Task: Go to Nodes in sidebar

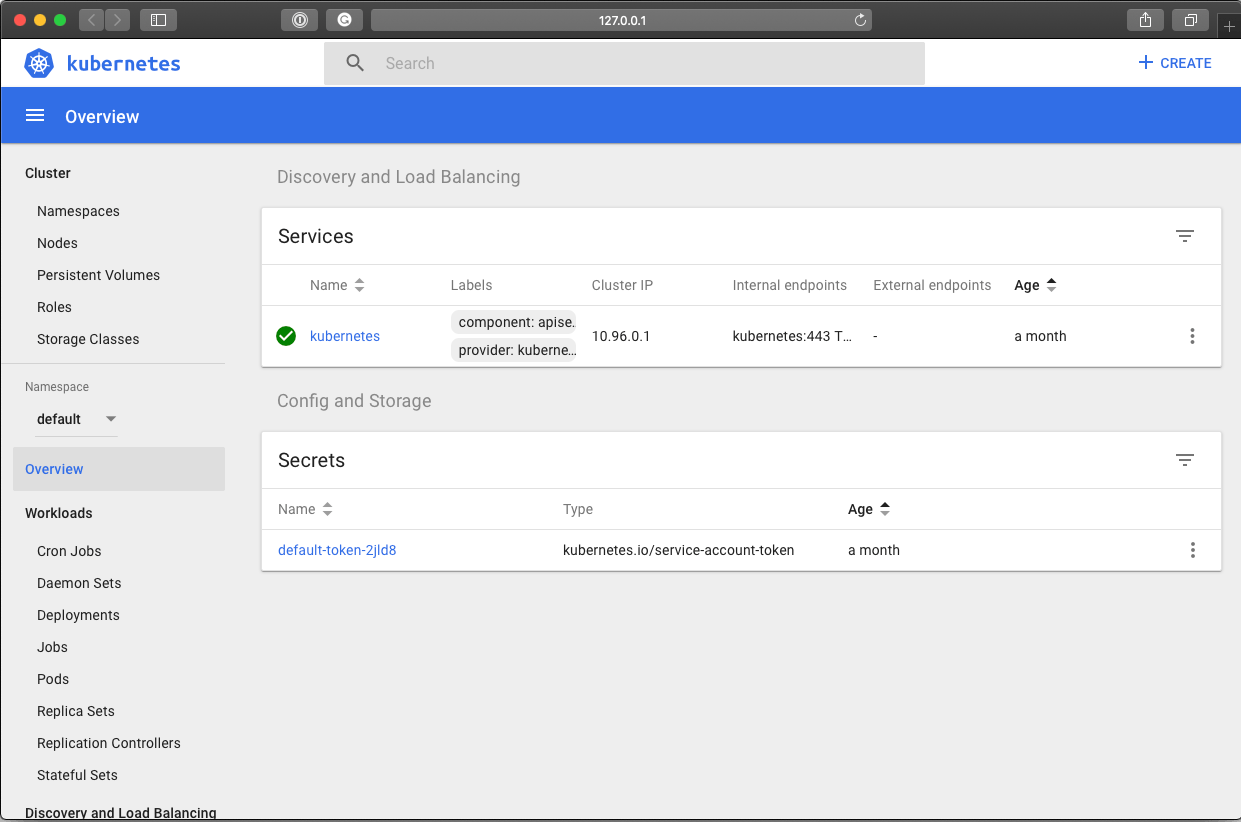Action: (x=57, y=243)
